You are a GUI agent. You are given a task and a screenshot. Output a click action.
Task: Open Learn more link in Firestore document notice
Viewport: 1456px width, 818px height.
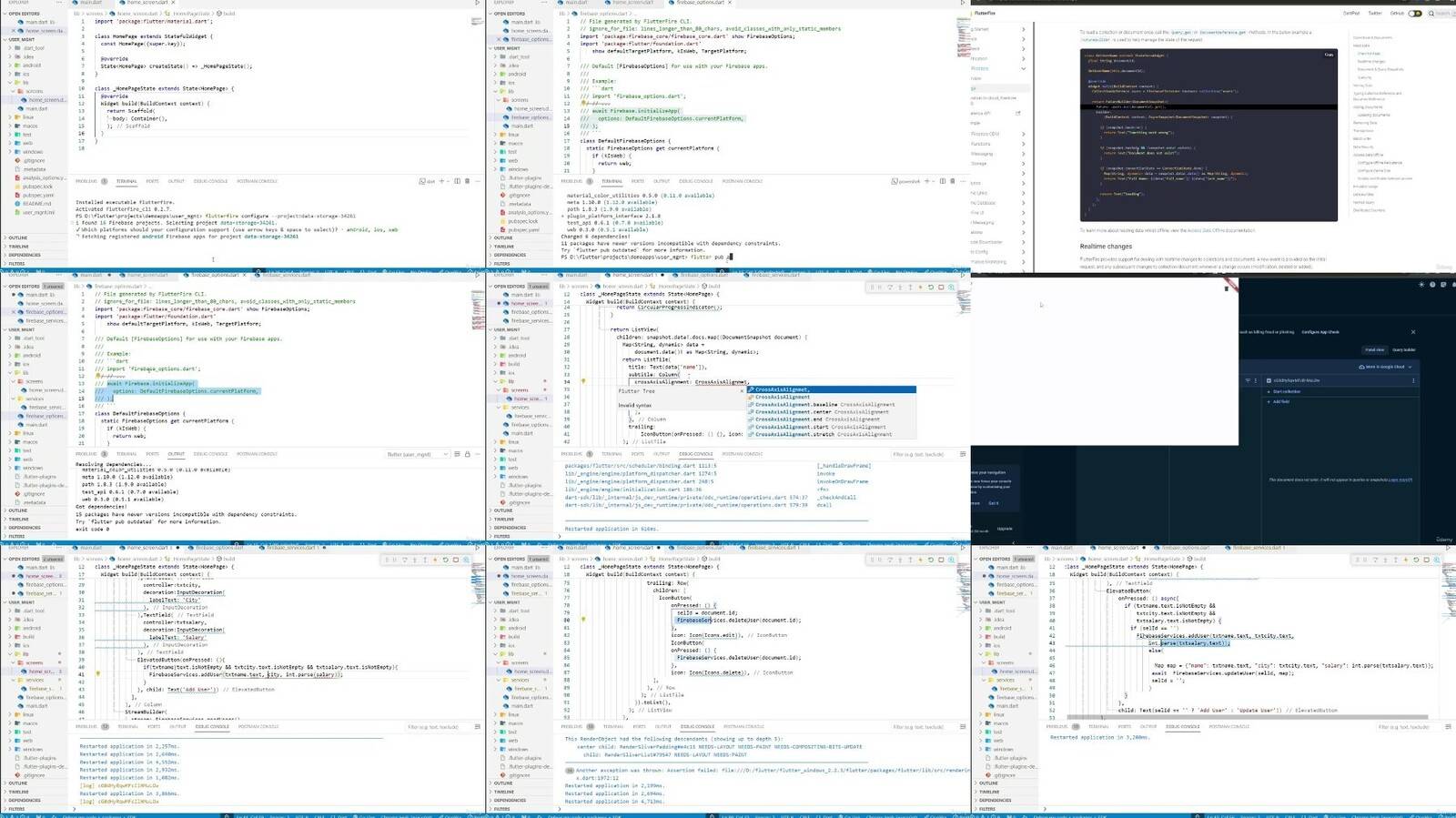point(1400,480)
